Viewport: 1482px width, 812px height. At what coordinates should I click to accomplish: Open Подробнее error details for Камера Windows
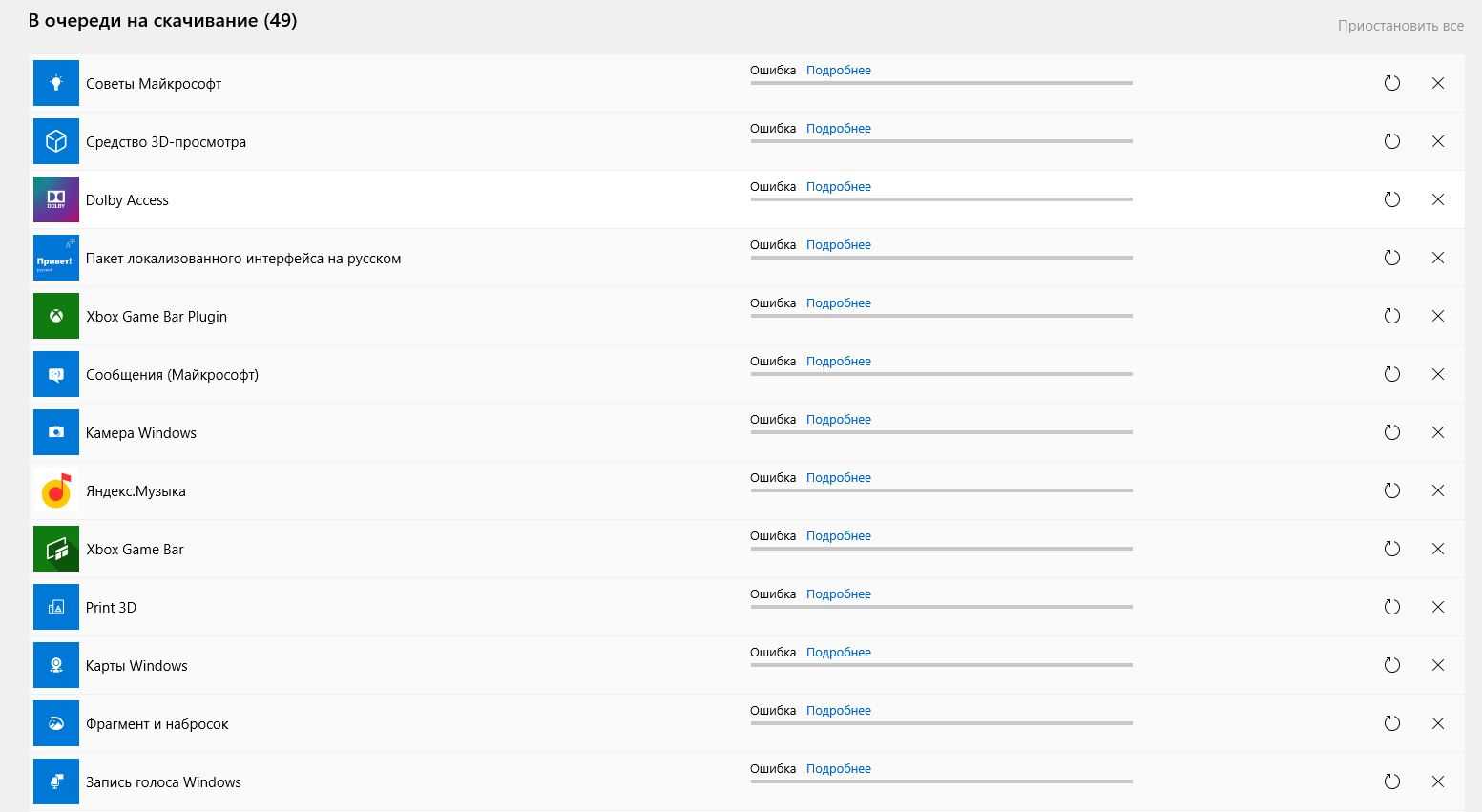coord(838,420)
